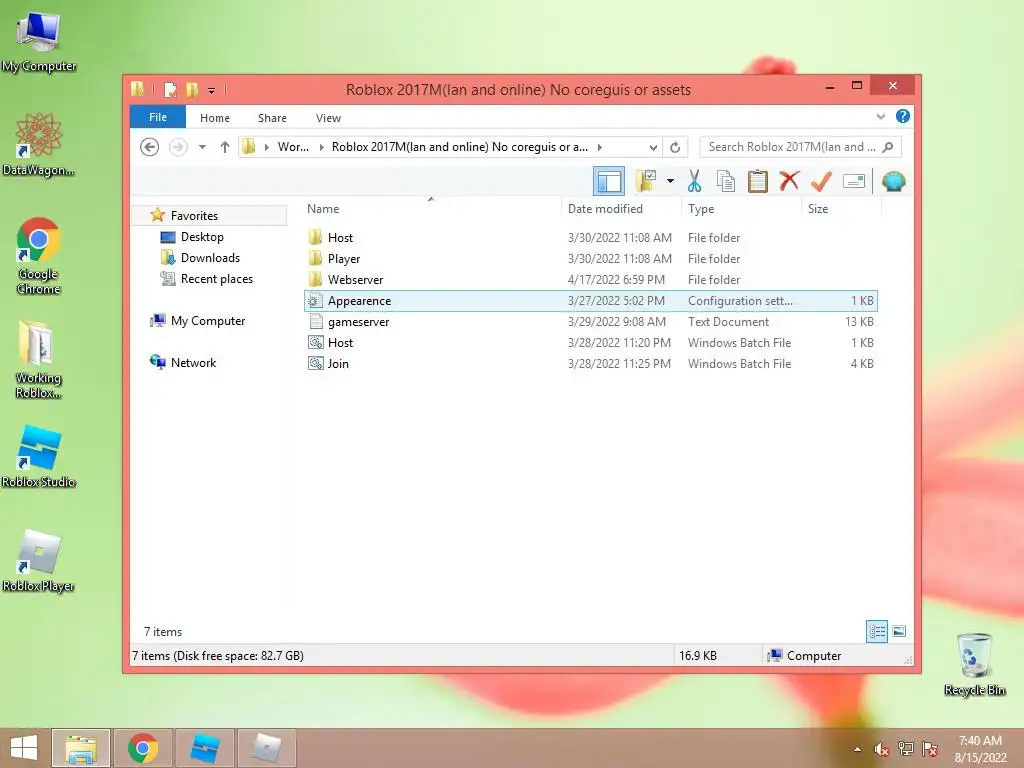1024x768 pixels.
Task: Select the Player folder
Action: [590, 259]
